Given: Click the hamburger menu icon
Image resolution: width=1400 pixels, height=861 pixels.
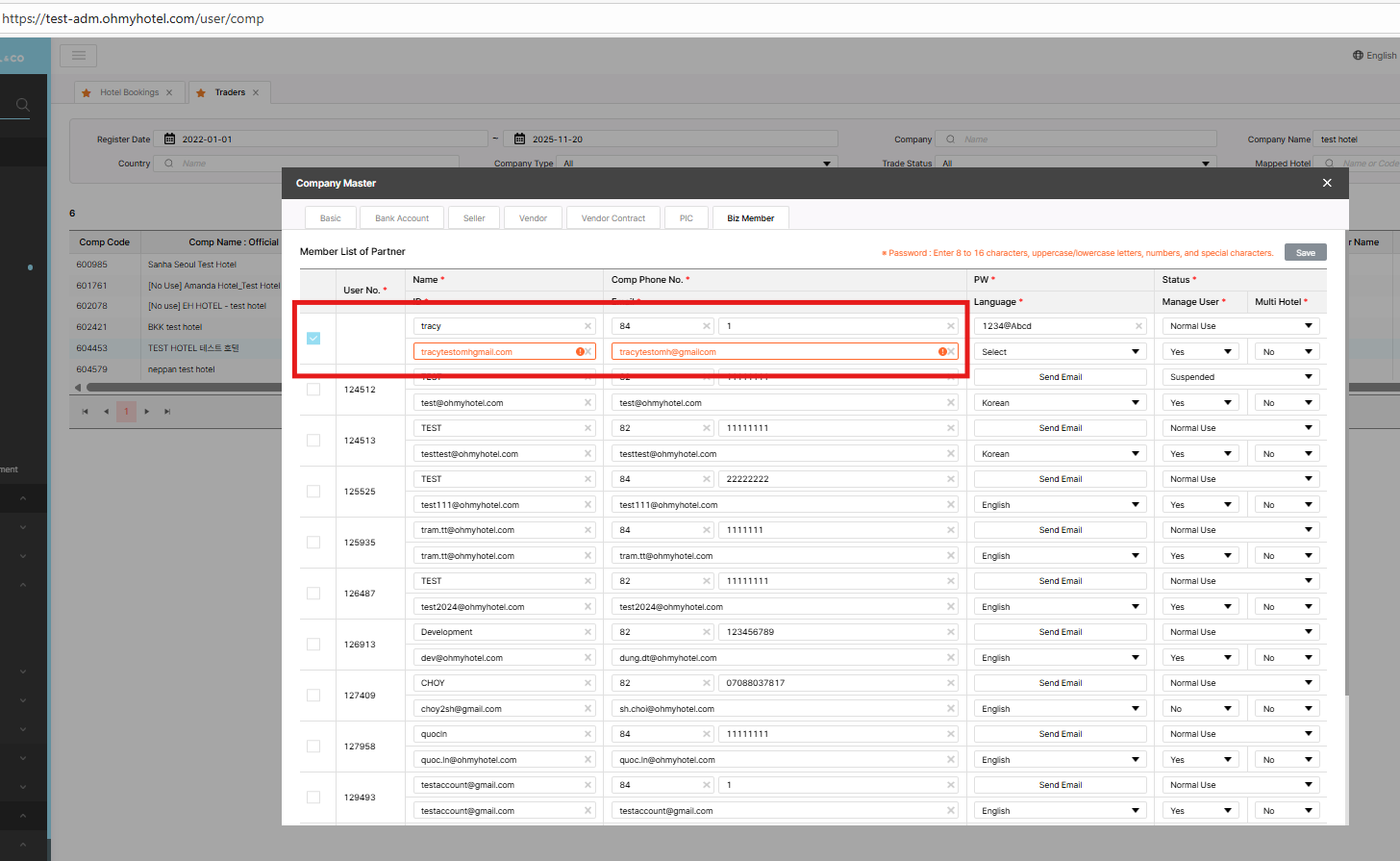Looking at the screenshot, I should pos(79,56).
